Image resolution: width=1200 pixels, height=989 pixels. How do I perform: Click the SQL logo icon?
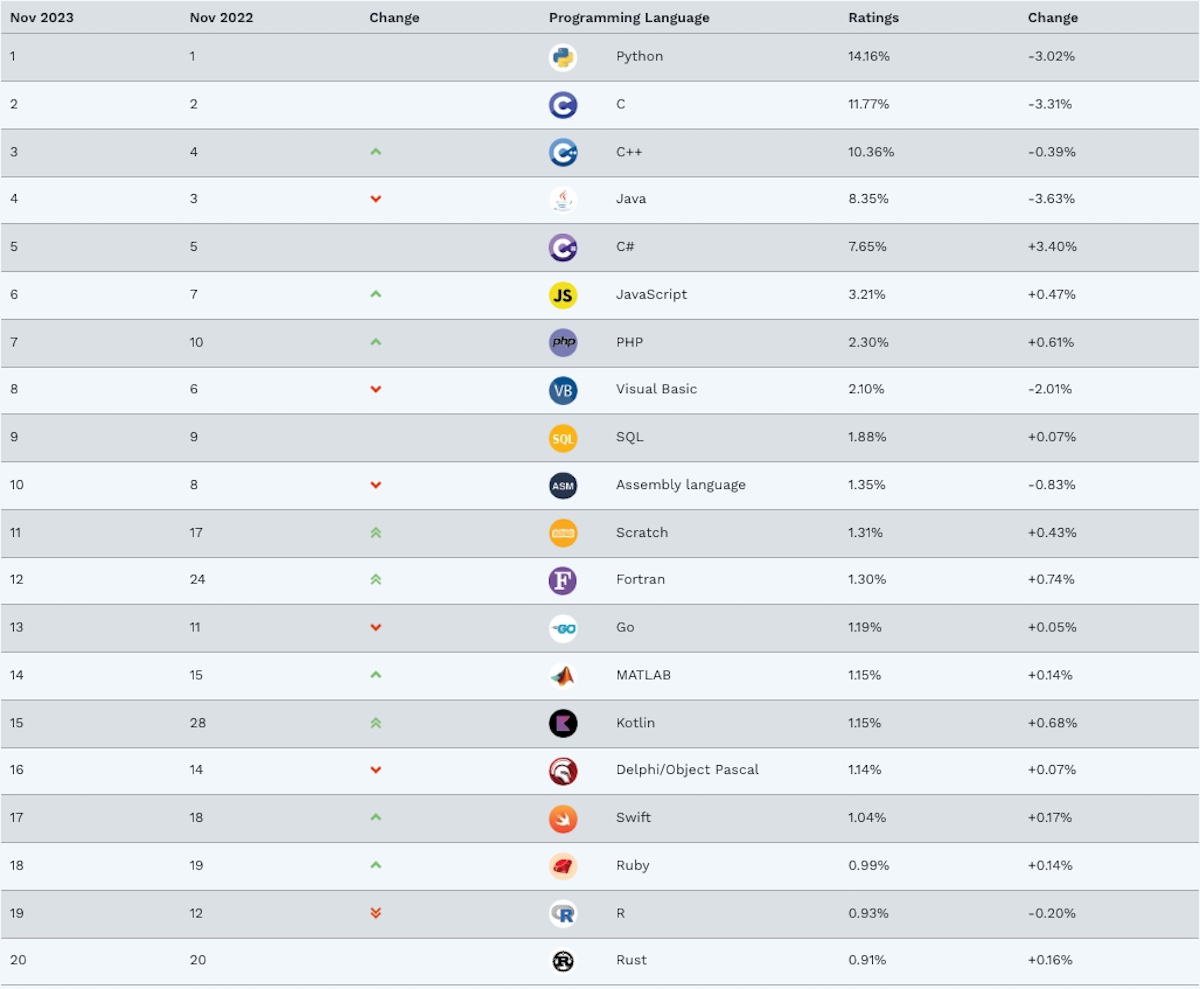[563, 438]
